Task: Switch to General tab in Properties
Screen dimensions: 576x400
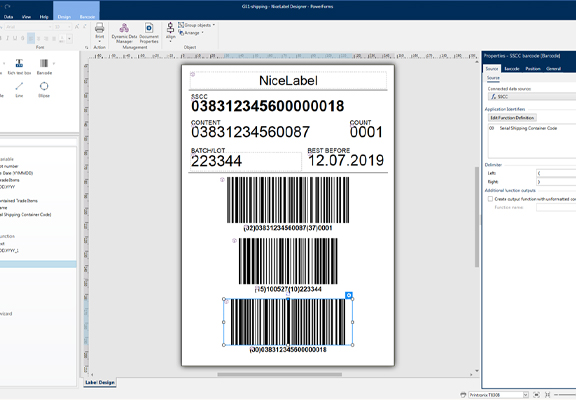Action: [x=553, y=69]
